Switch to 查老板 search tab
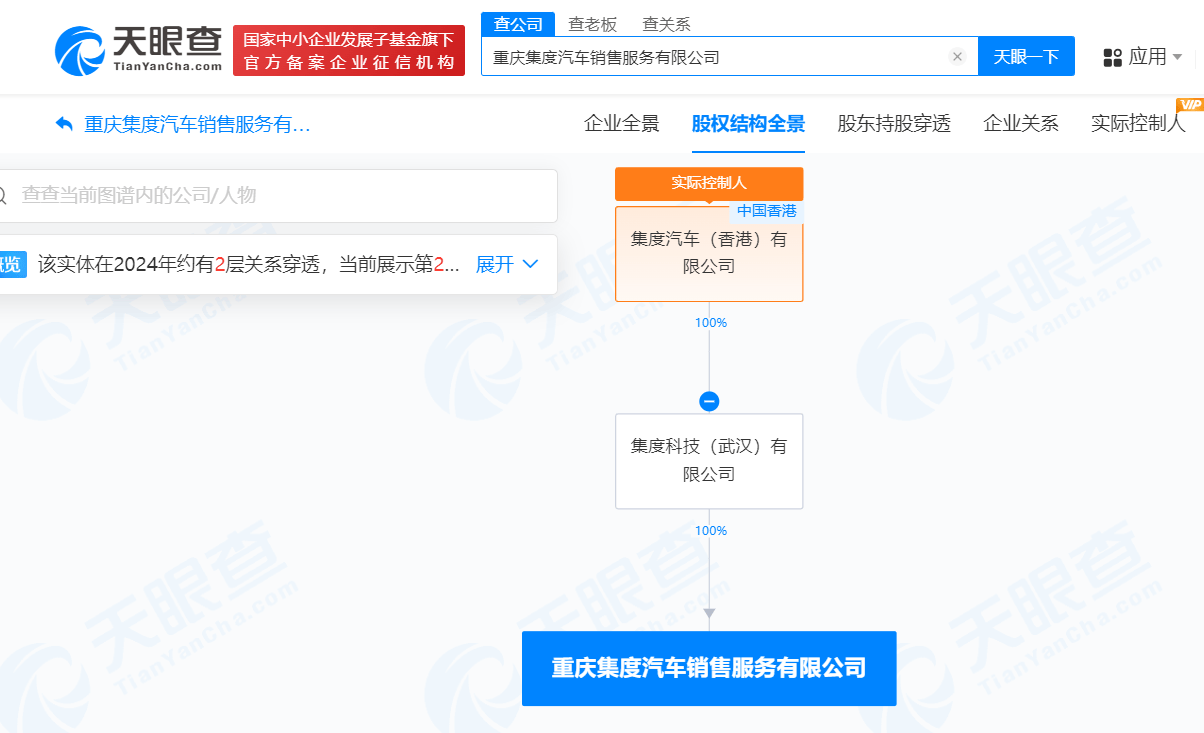This screenshot has height=733, width=1204. click(x=593, y=24)
